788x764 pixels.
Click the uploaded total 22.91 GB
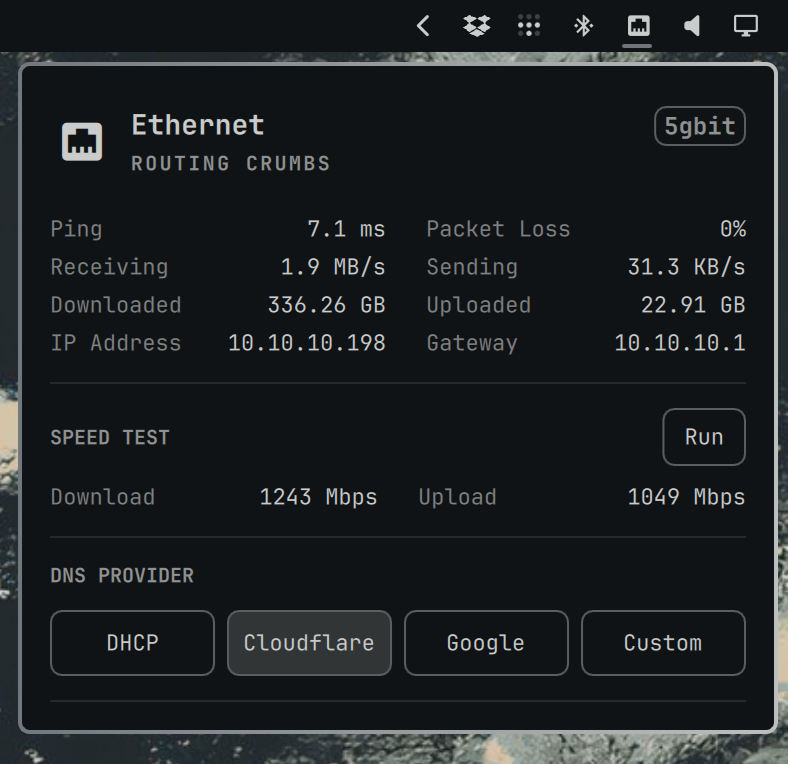click(693, 305)
